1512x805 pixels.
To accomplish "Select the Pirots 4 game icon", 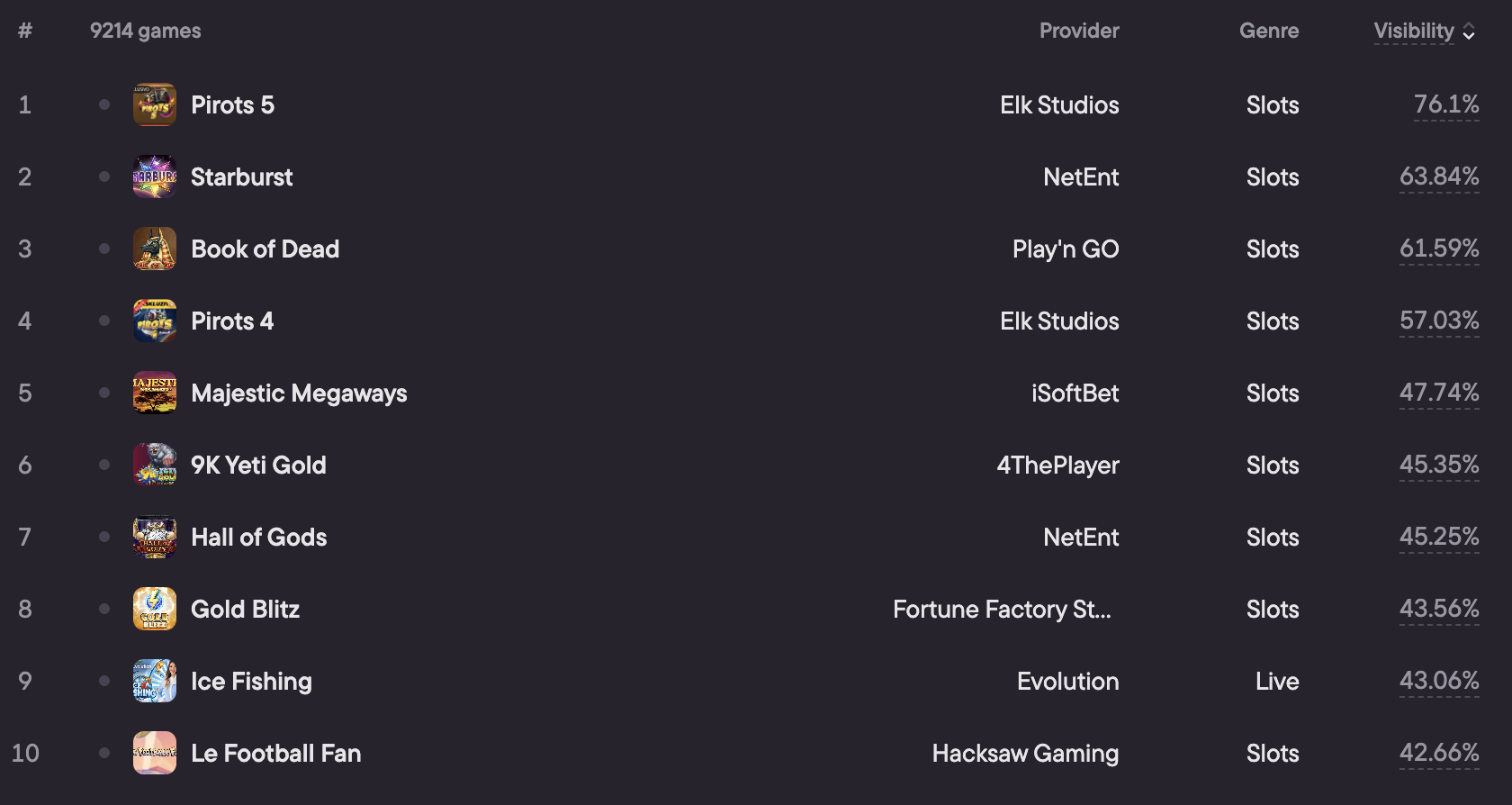I will [155, 321].
